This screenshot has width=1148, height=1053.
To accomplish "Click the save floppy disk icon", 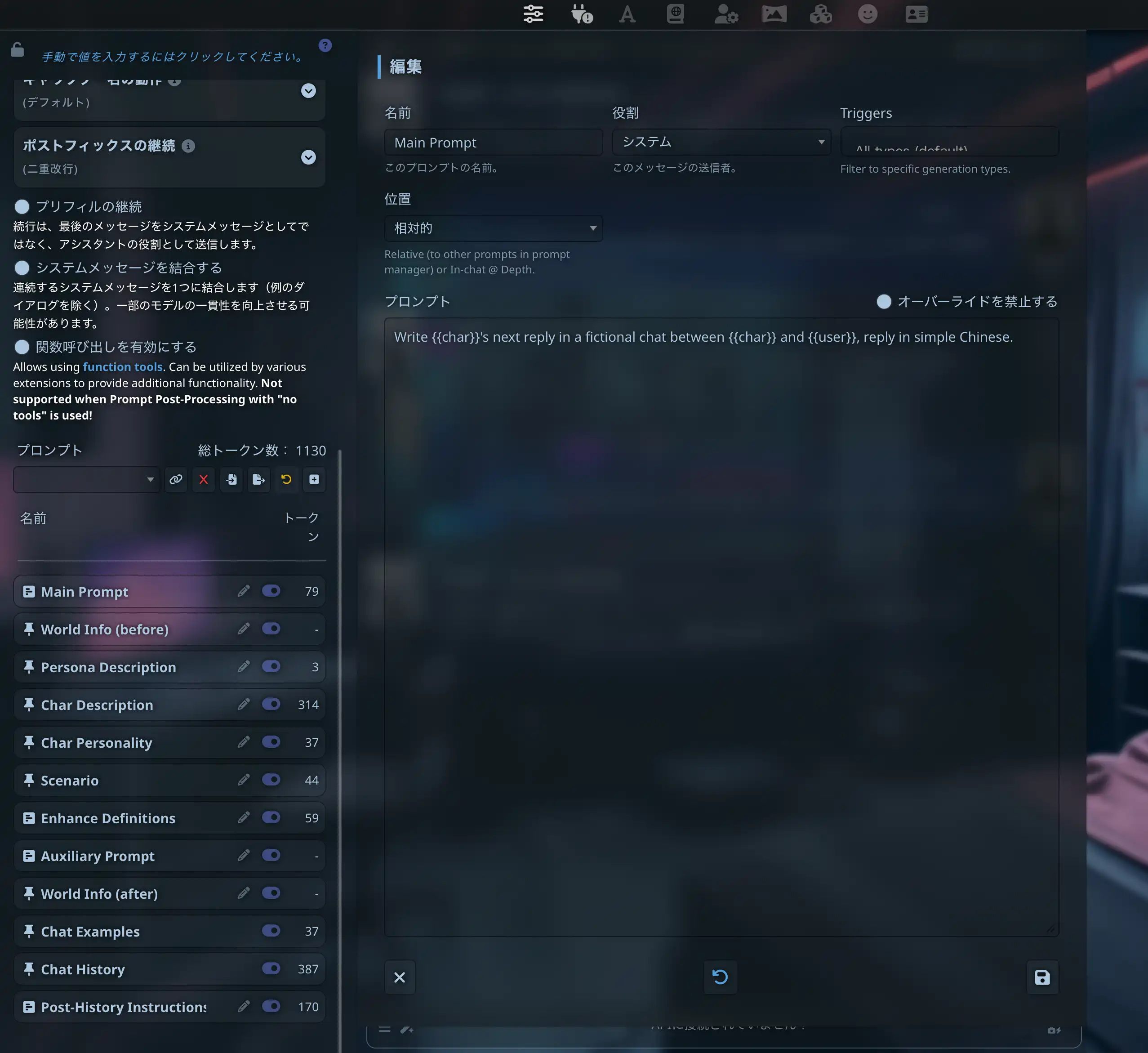I will point(1042,978).
